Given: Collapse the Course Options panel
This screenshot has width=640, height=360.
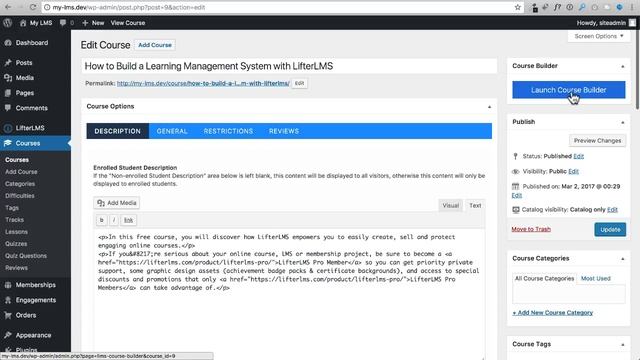Looking at the screenshot, I should pyautogui.click(x=489, y=107).
